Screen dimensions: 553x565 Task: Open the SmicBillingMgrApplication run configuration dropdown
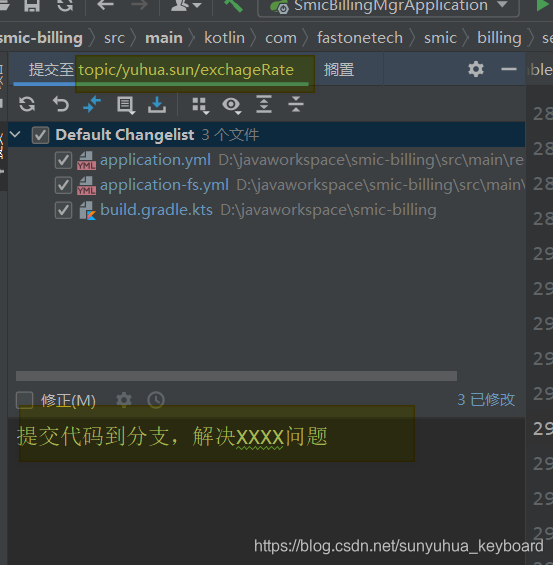pyautogui.click(x=389, y=6)
